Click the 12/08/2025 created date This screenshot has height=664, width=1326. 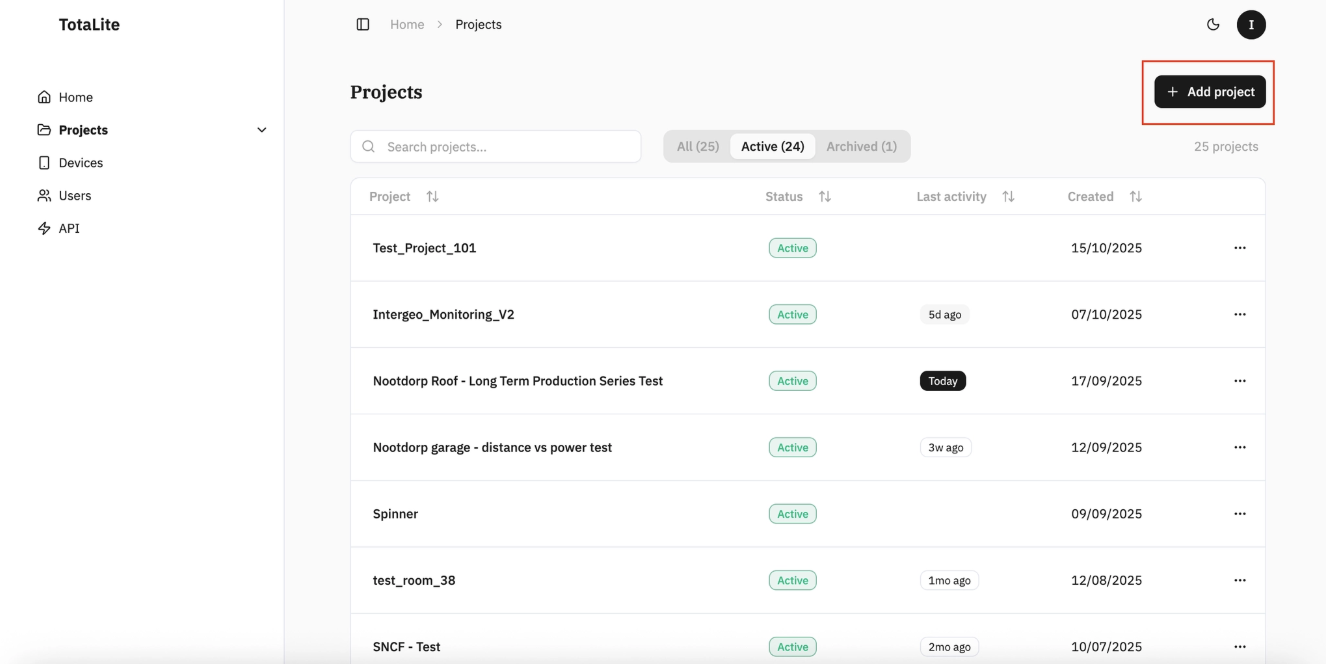click(1106, 580)
